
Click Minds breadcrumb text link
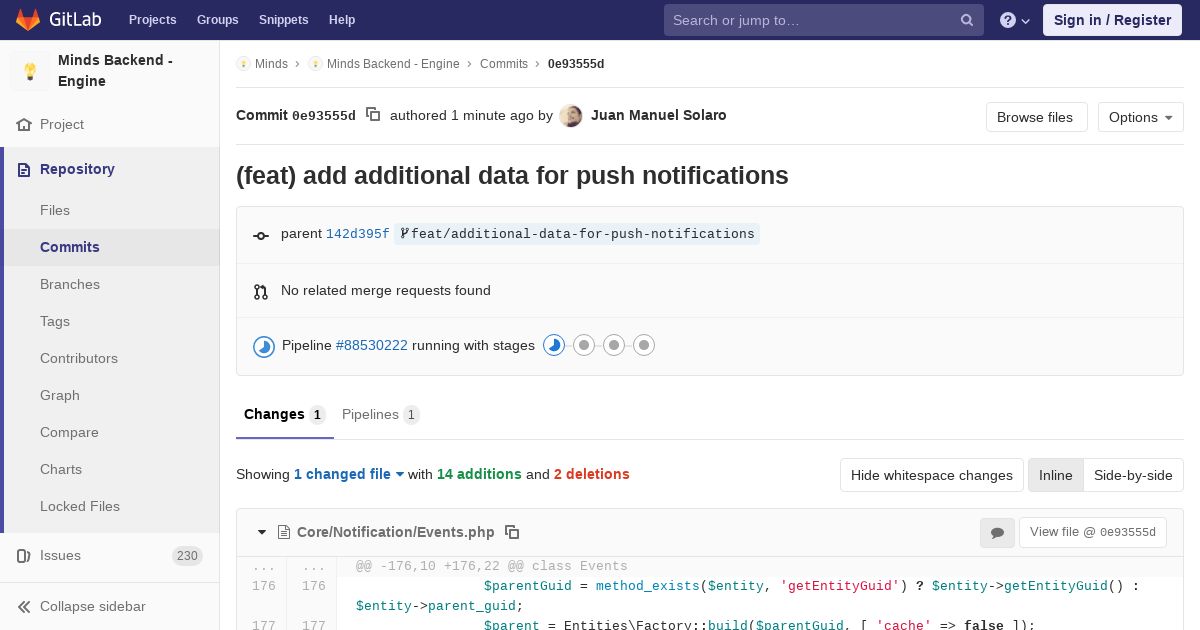tap(271, 64)
